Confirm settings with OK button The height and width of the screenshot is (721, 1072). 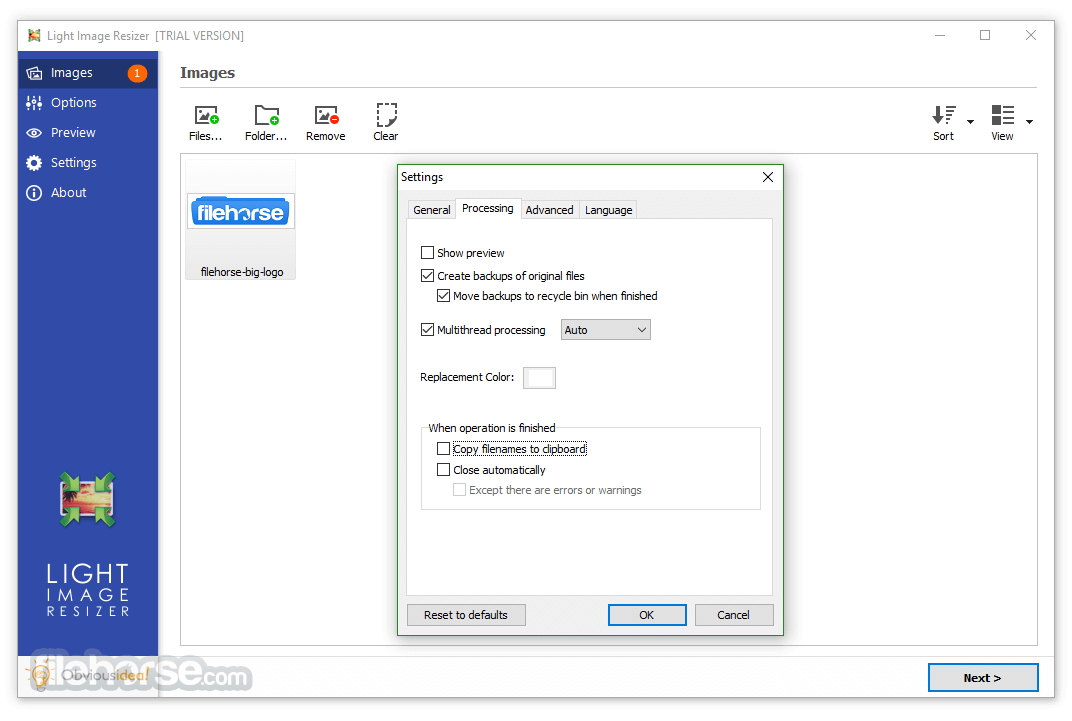647,615
